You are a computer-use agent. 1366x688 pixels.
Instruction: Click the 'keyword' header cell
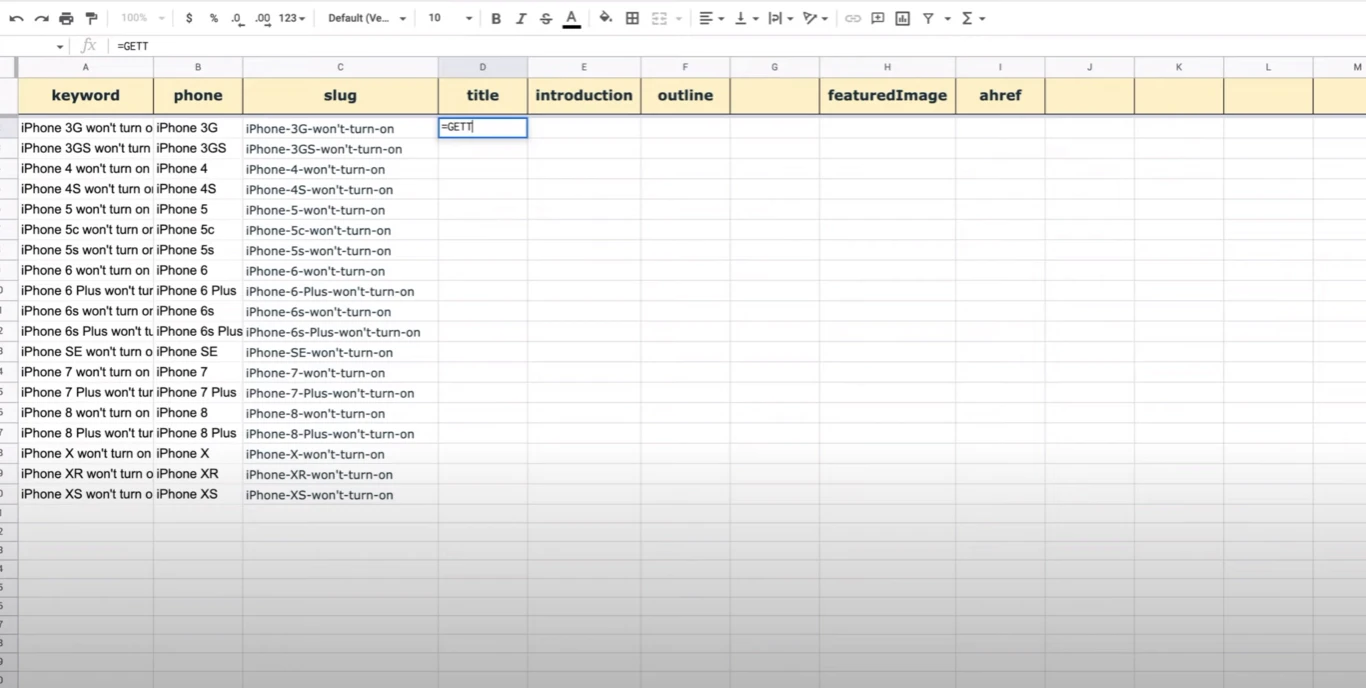click(85, 96)
